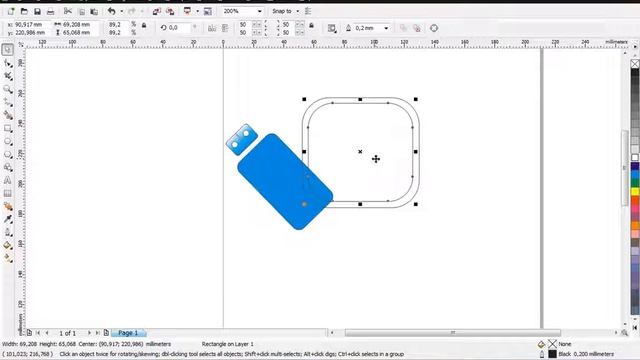
Task: Open the zoom level 200% dropdown
Action: tap(260, 11)
